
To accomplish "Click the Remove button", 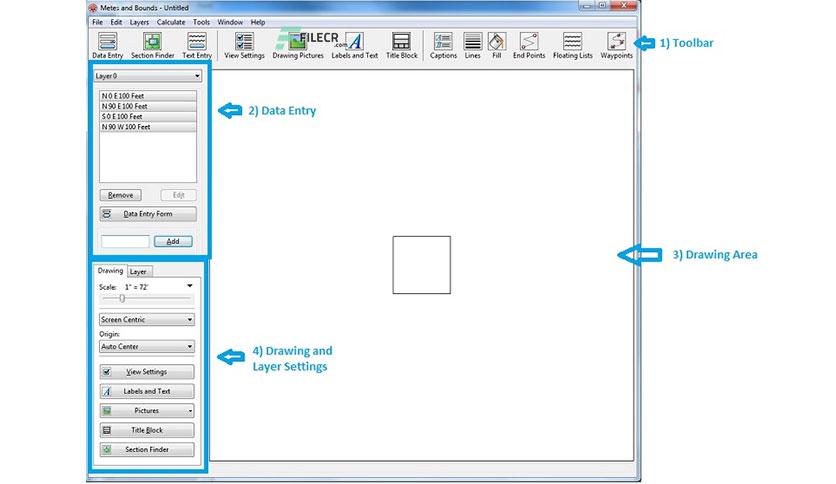I will [x=120, y=195].
